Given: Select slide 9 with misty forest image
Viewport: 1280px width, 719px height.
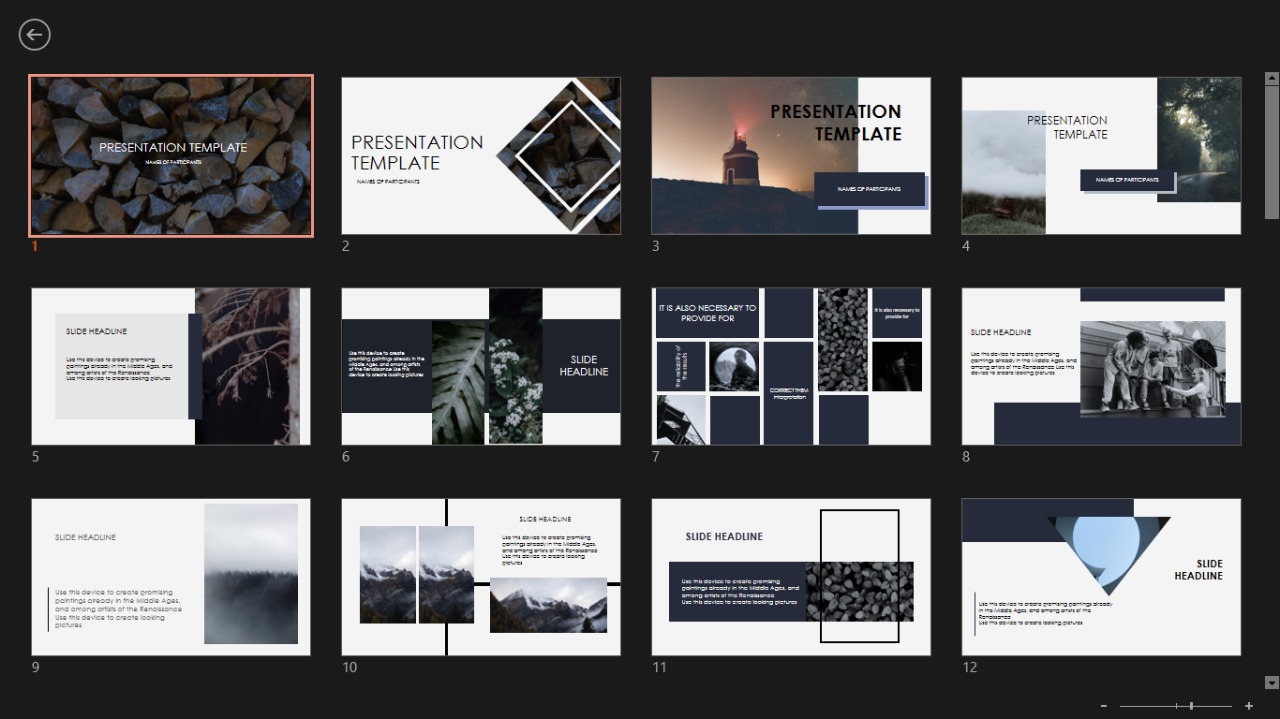Looking at the screenshot, I should coord(171,577).
